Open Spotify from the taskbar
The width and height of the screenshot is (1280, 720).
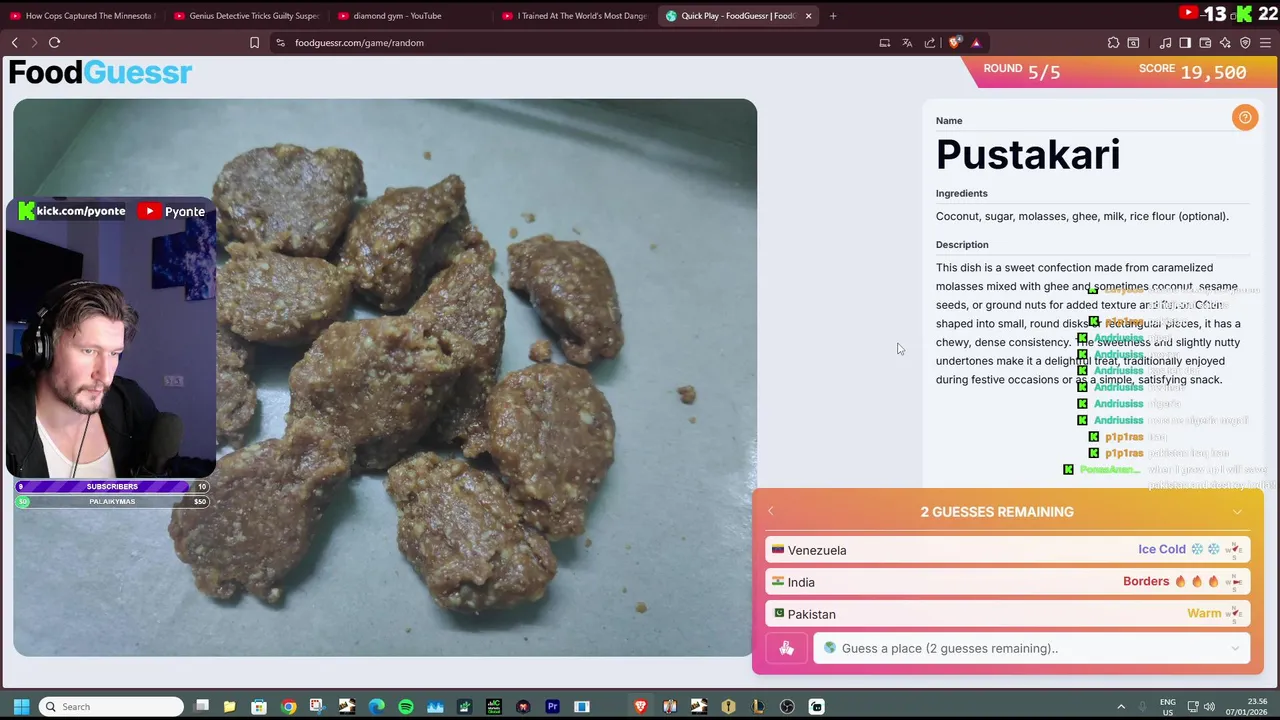pos(406,707)
